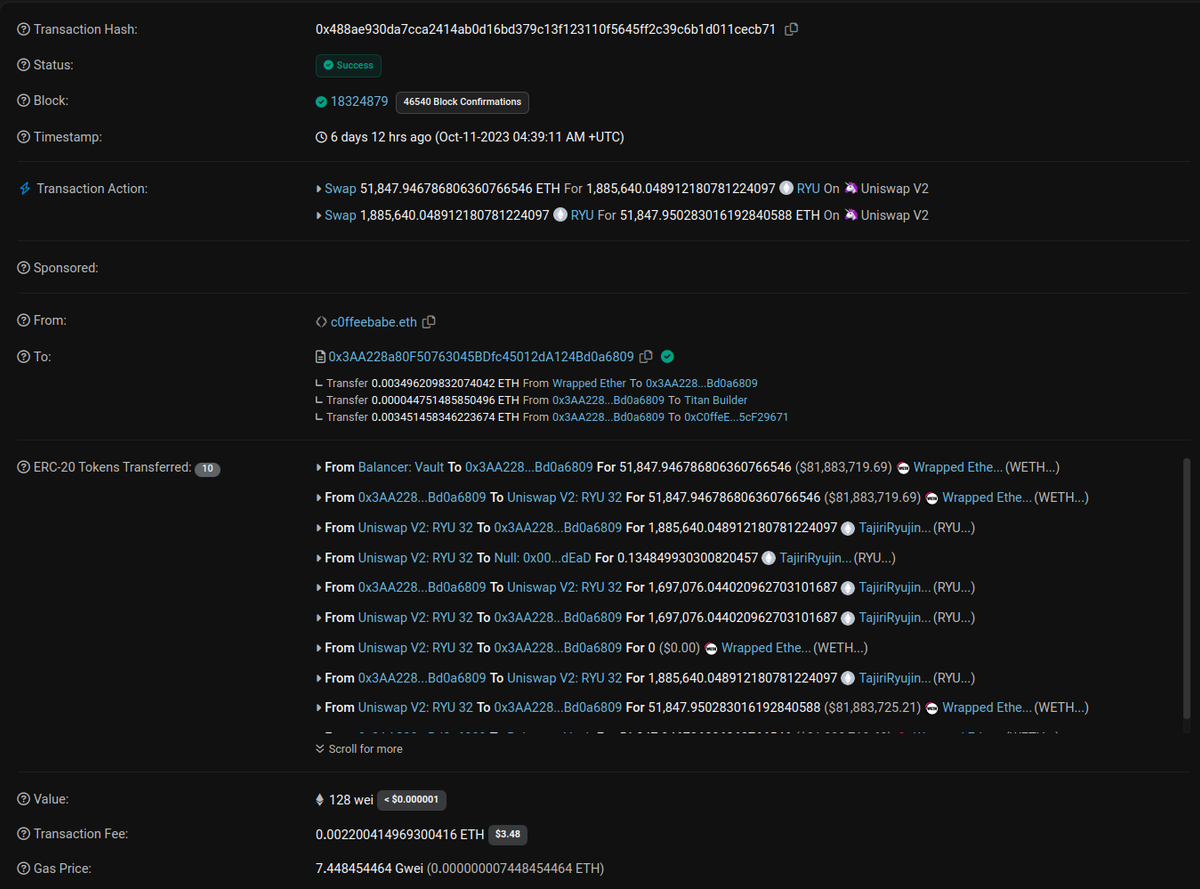Click the Sponsored help question icon
The width and height of the screenshot is (1200, 889).
coord(24,268)
